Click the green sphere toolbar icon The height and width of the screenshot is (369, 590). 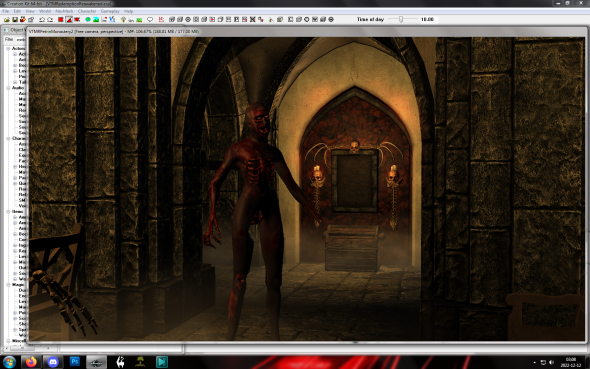pos(88,20)
